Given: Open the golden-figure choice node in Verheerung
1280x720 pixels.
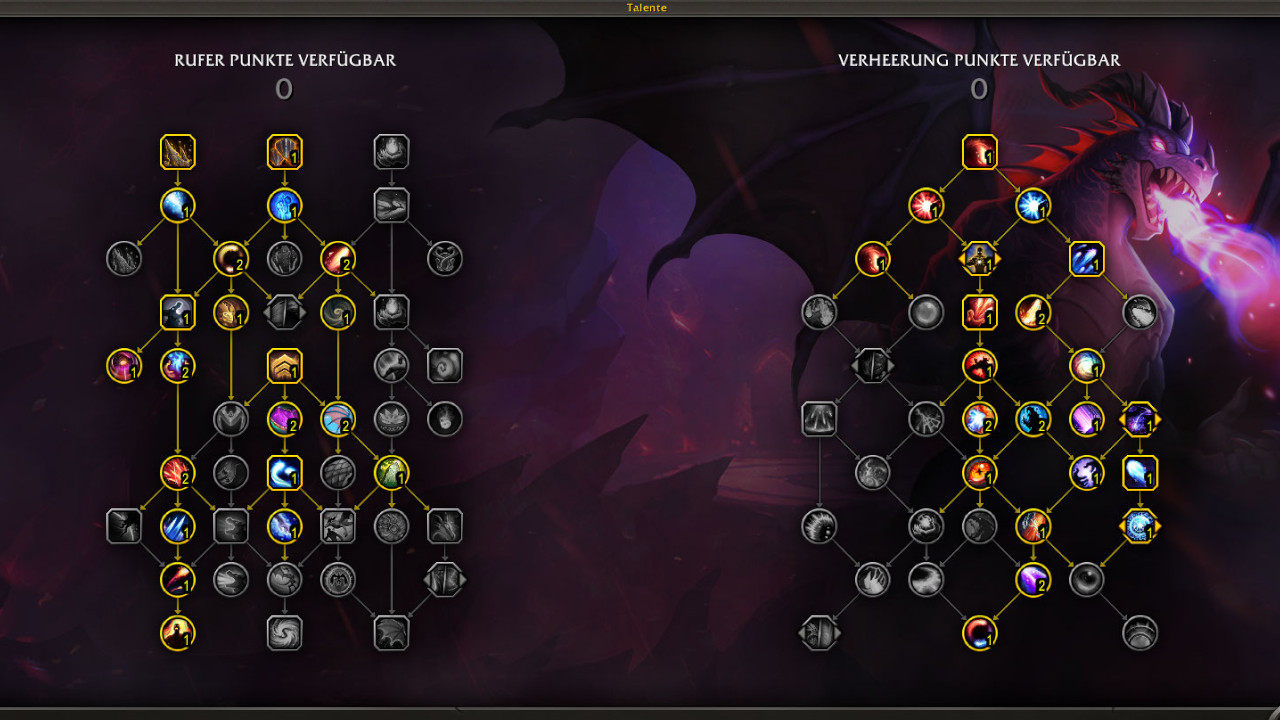Looking at the screenshot, I should click(980, 259).
